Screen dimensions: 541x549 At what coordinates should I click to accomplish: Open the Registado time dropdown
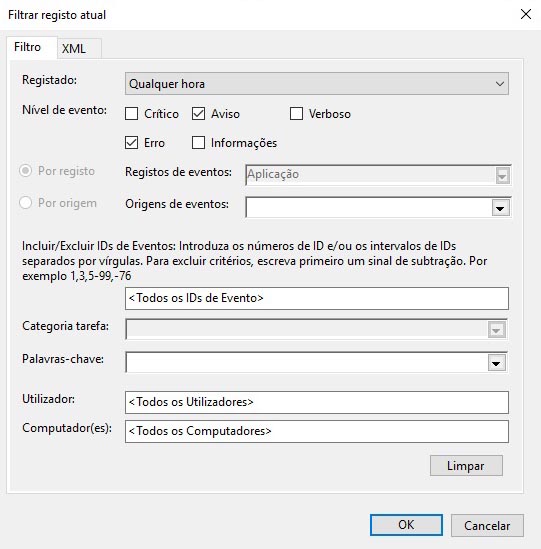pyautogui.click(x=317, y=84)
